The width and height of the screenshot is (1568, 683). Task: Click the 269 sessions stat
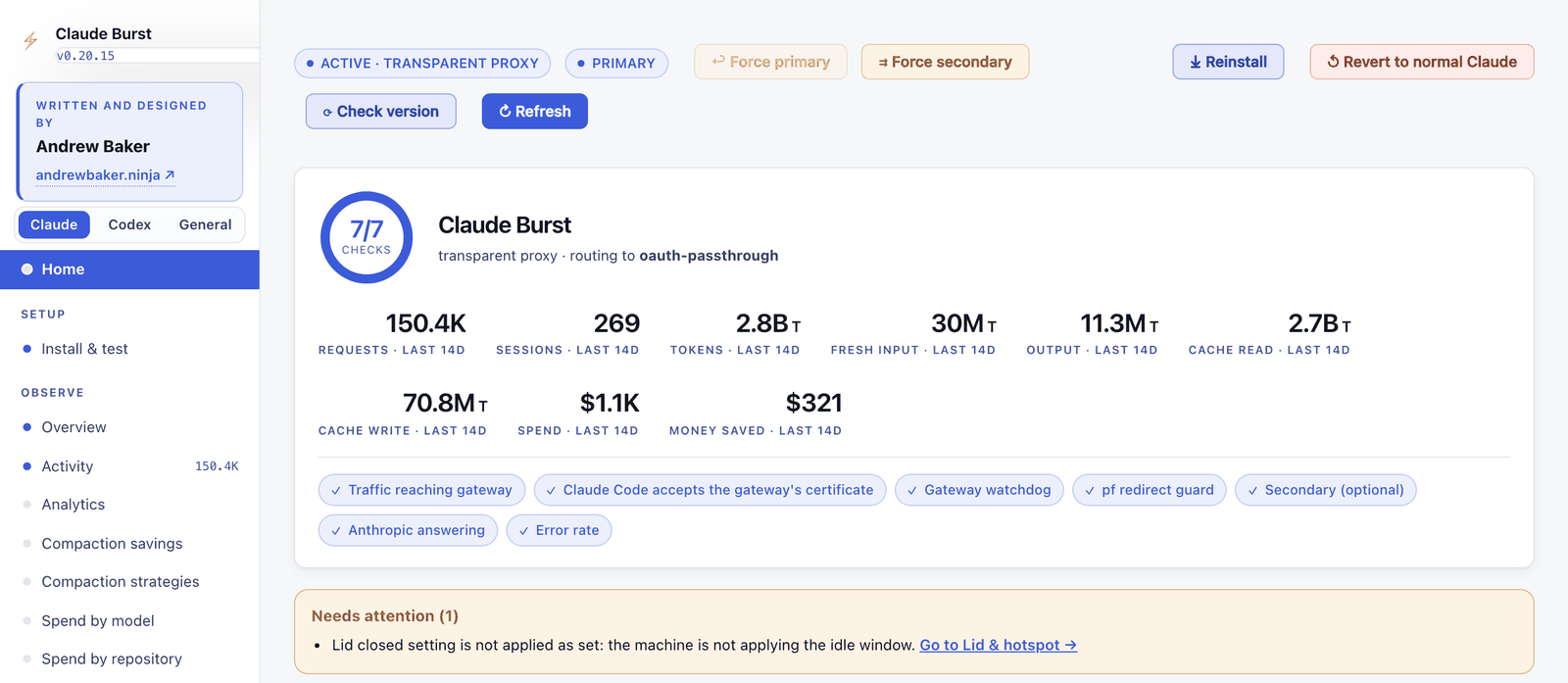567,333
